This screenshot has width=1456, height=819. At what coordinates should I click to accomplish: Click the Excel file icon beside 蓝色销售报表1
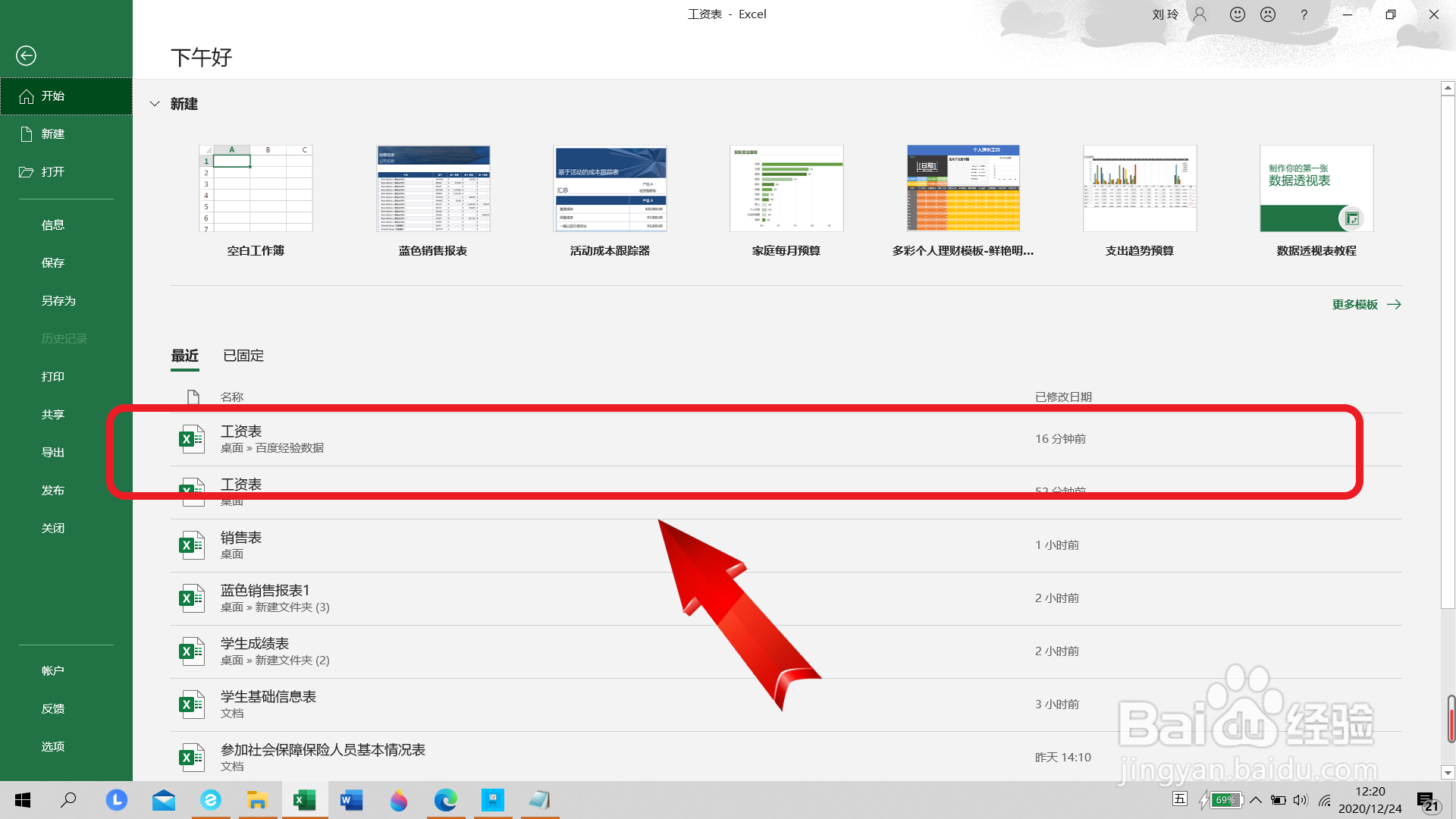click(192, 598)
